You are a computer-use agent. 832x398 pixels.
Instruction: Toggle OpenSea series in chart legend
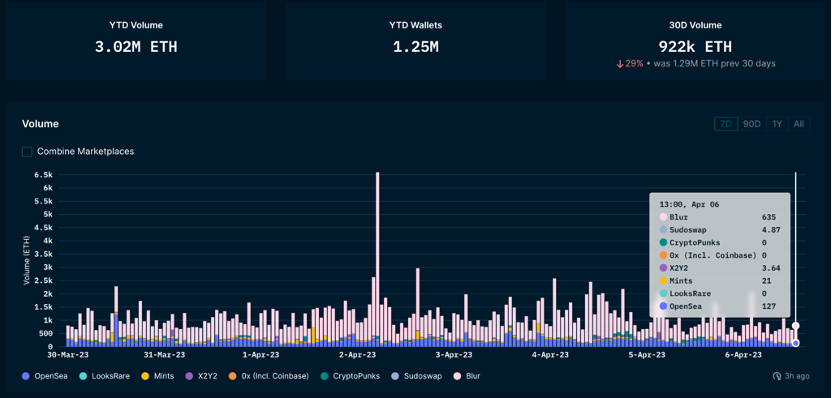45,376
